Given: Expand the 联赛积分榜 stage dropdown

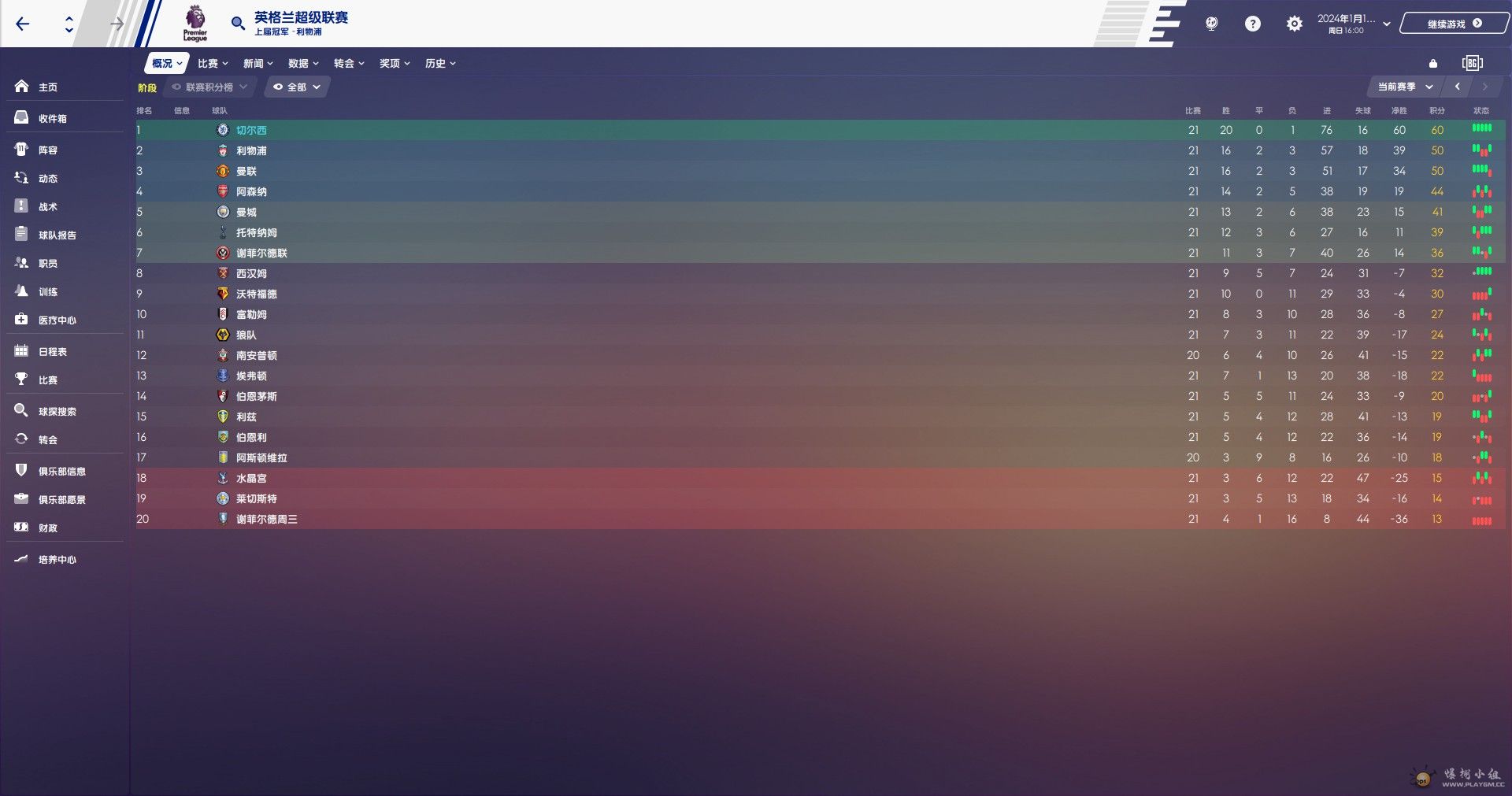Looking at the screenshot, I should (209, 87).
